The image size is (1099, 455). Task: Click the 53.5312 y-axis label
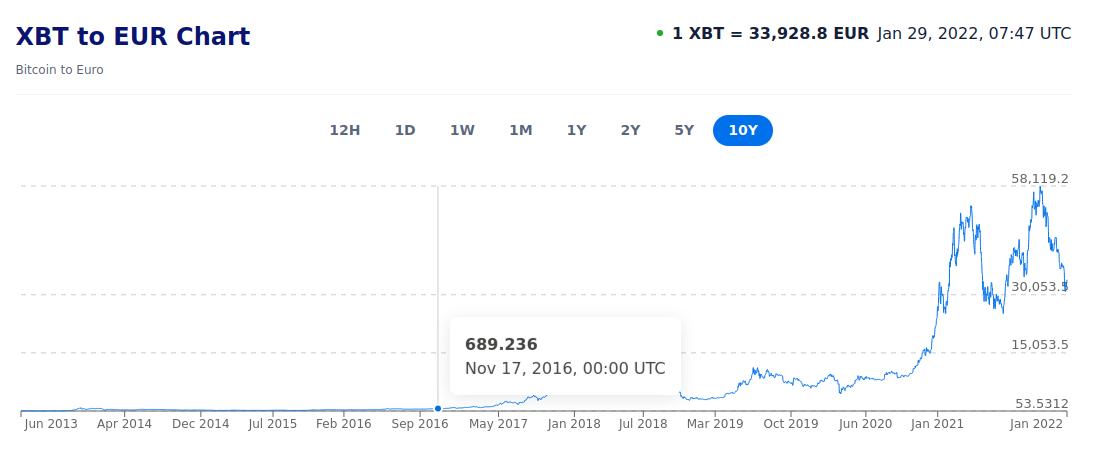pyautogui.click(x=1042, y=403)
